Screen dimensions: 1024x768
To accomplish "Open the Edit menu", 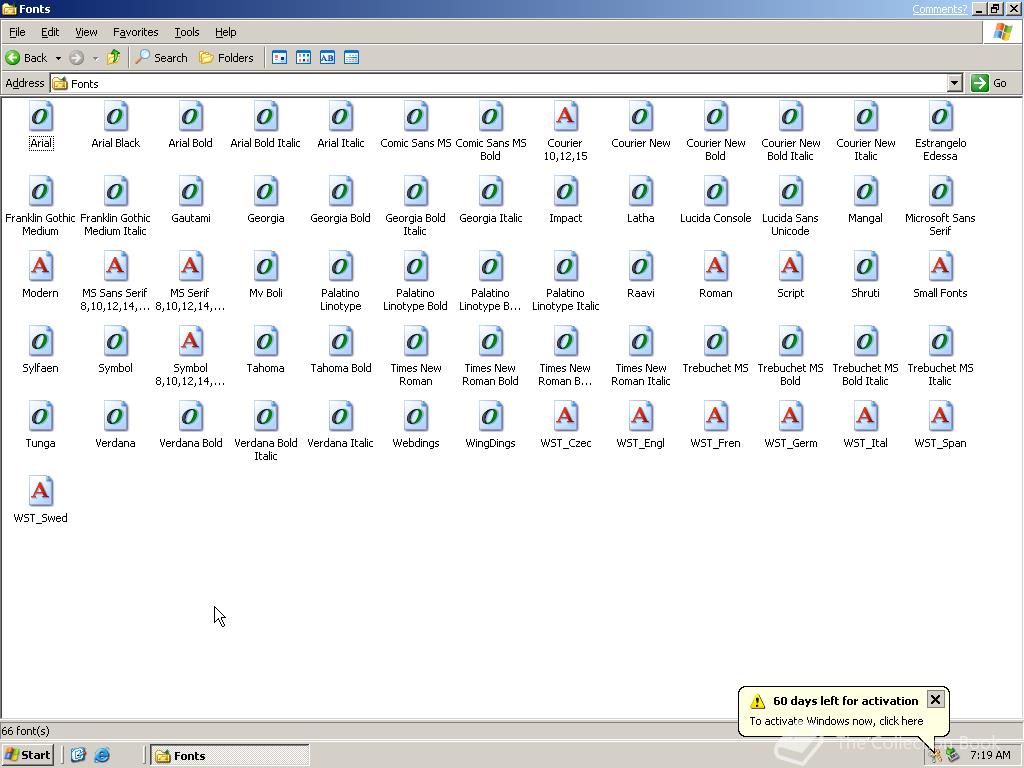I will click(x=50, y=32).
